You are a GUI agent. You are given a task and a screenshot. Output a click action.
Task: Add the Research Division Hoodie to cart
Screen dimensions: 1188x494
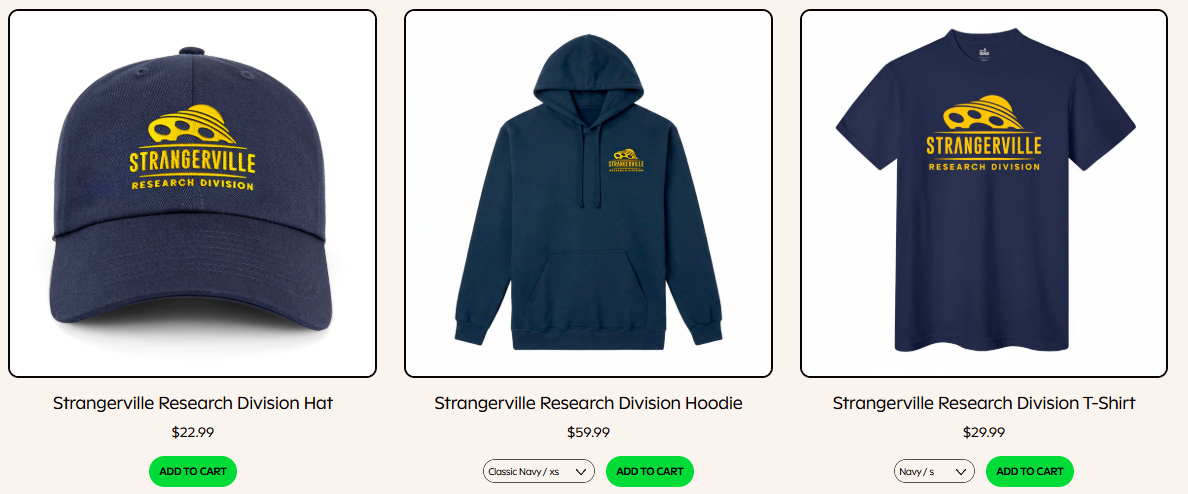point(649,471)
